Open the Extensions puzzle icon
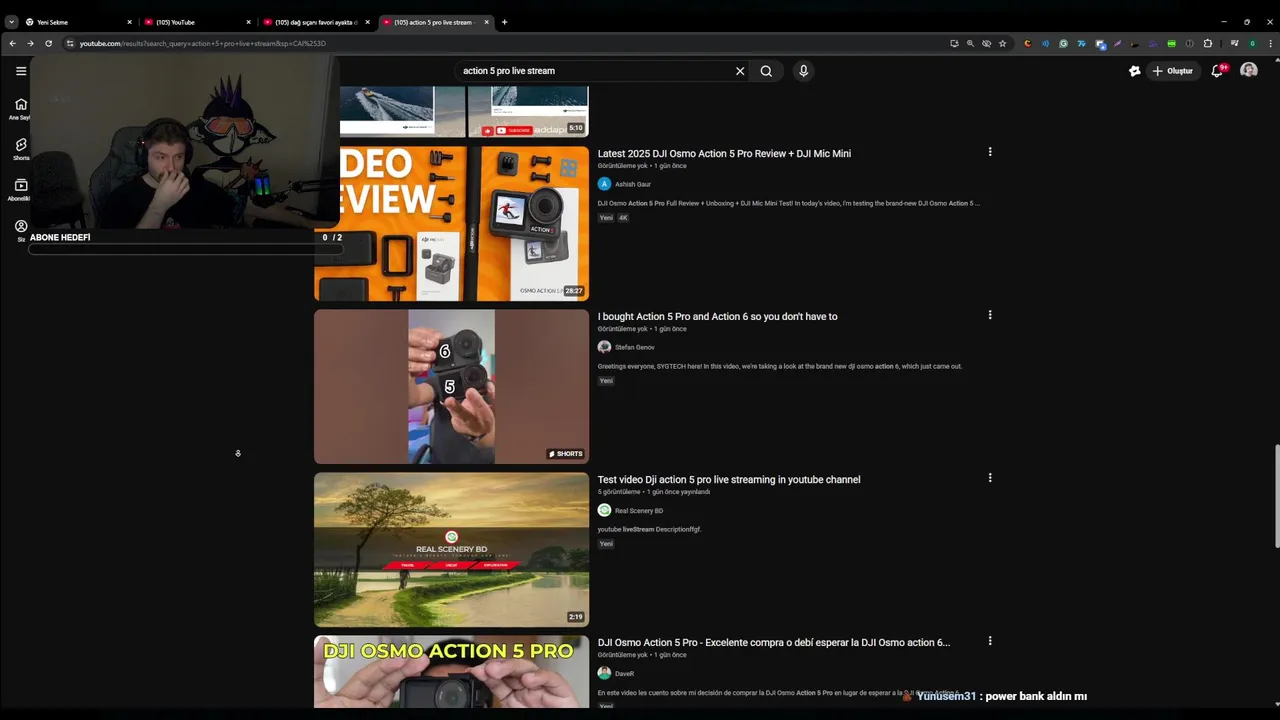Image resolution: width=1280 pixels, height=720 pixels. 1208,43
